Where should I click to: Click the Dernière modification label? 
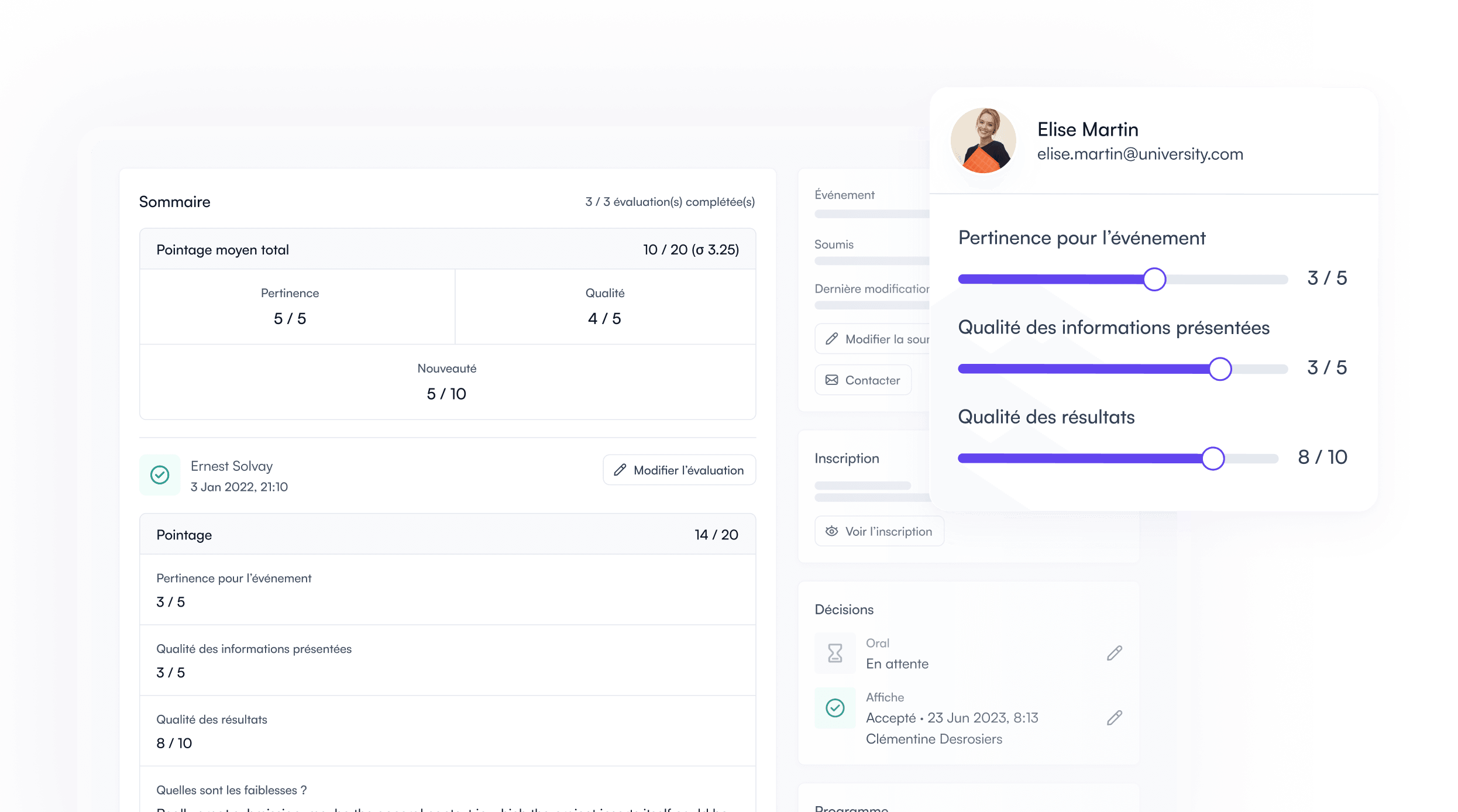click(872, 289)
